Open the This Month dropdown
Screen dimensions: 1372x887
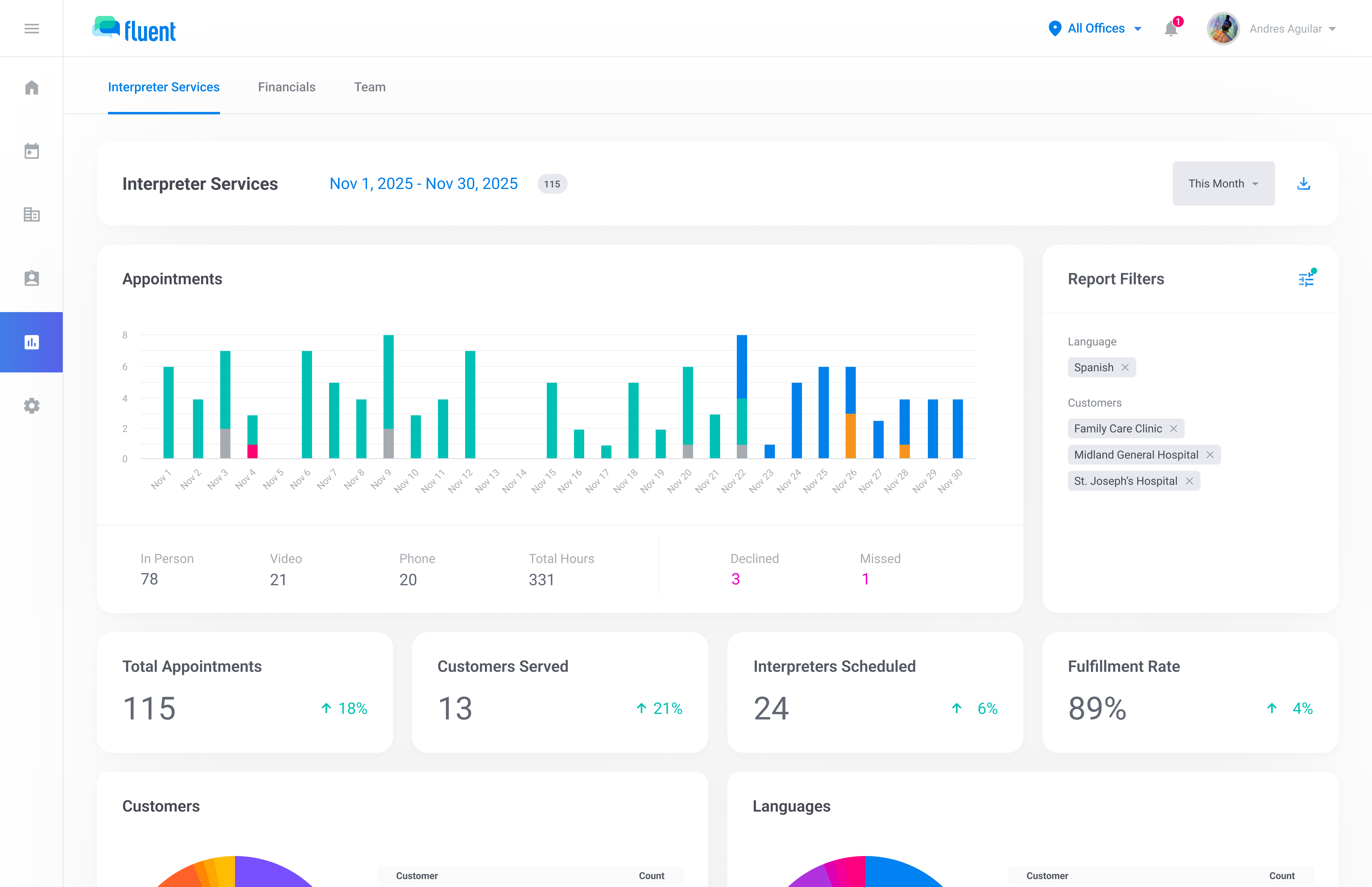coord(1223,183)
